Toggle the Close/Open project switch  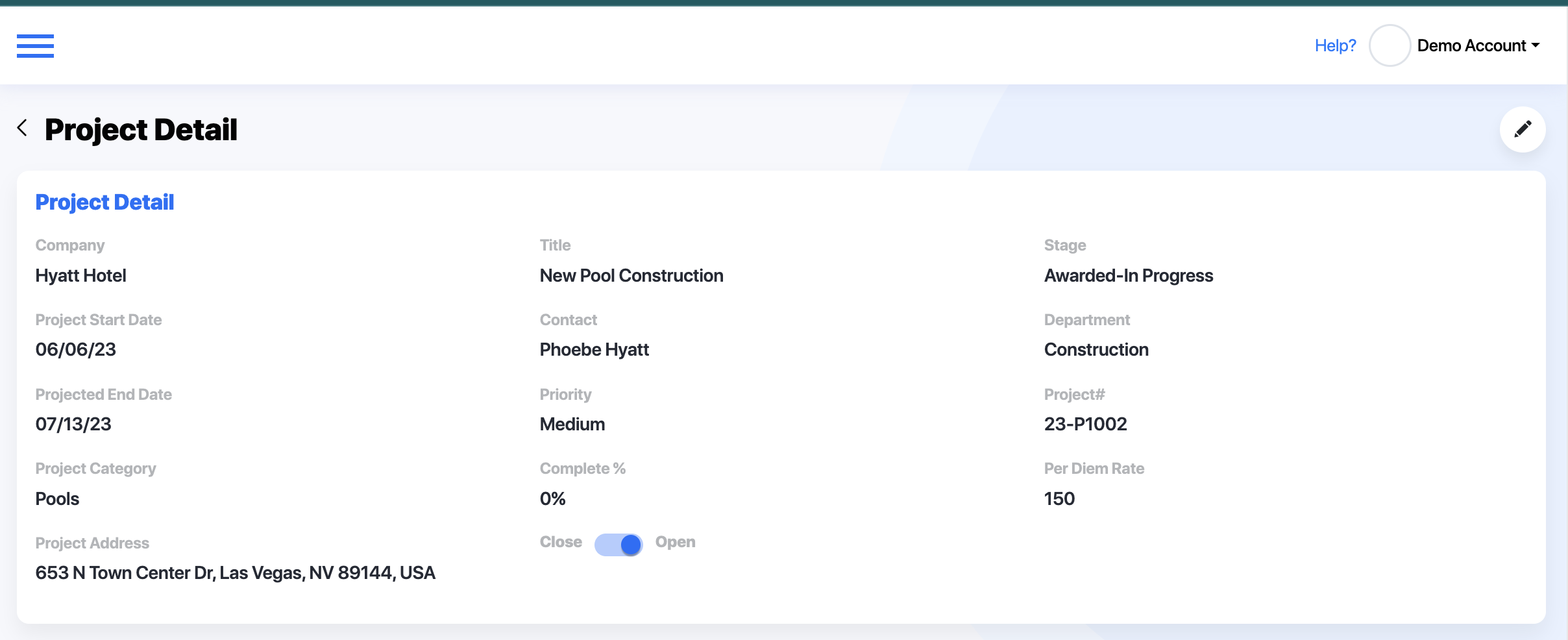(619, 545)
